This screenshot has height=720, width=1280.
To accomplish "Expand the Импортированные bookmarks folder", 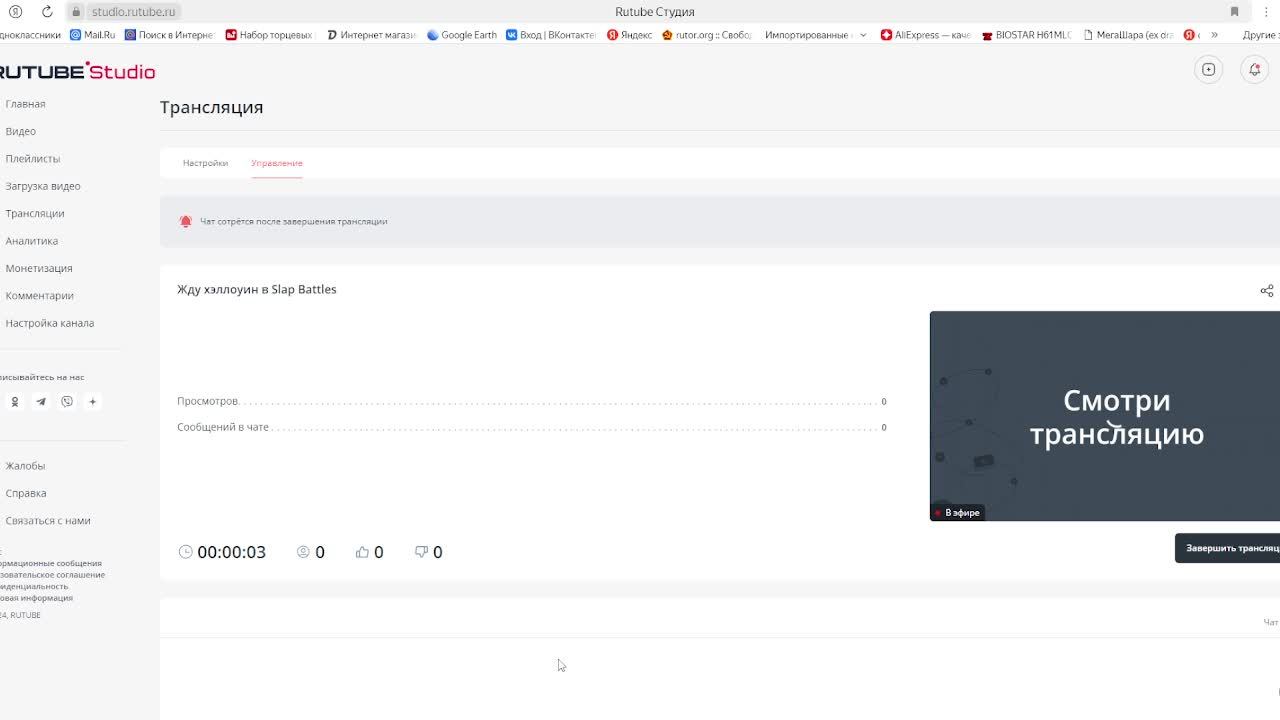I will point(816,35).
